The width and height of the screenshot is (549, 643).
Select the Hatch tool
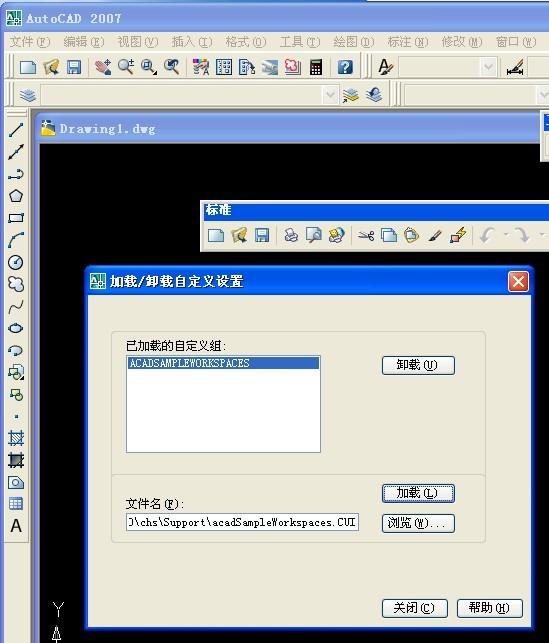(16, 438)
